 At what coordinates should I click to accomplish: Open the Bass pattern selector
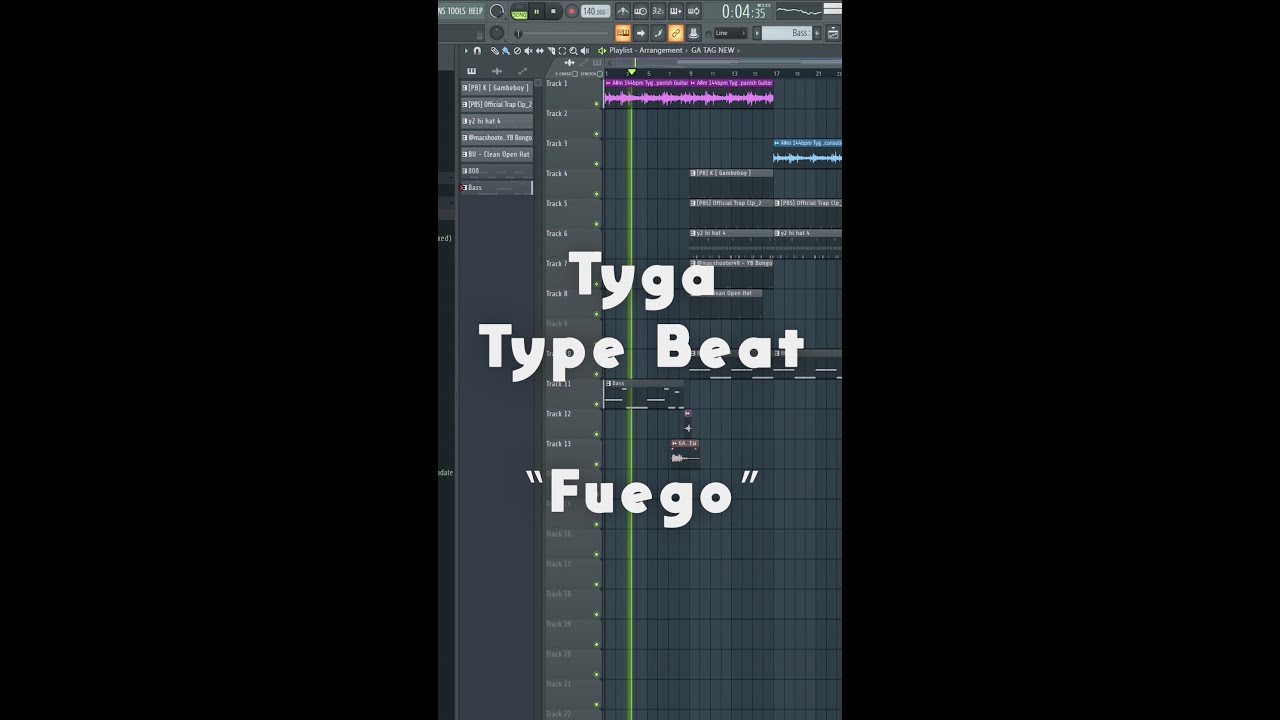(x=787, y=33)
